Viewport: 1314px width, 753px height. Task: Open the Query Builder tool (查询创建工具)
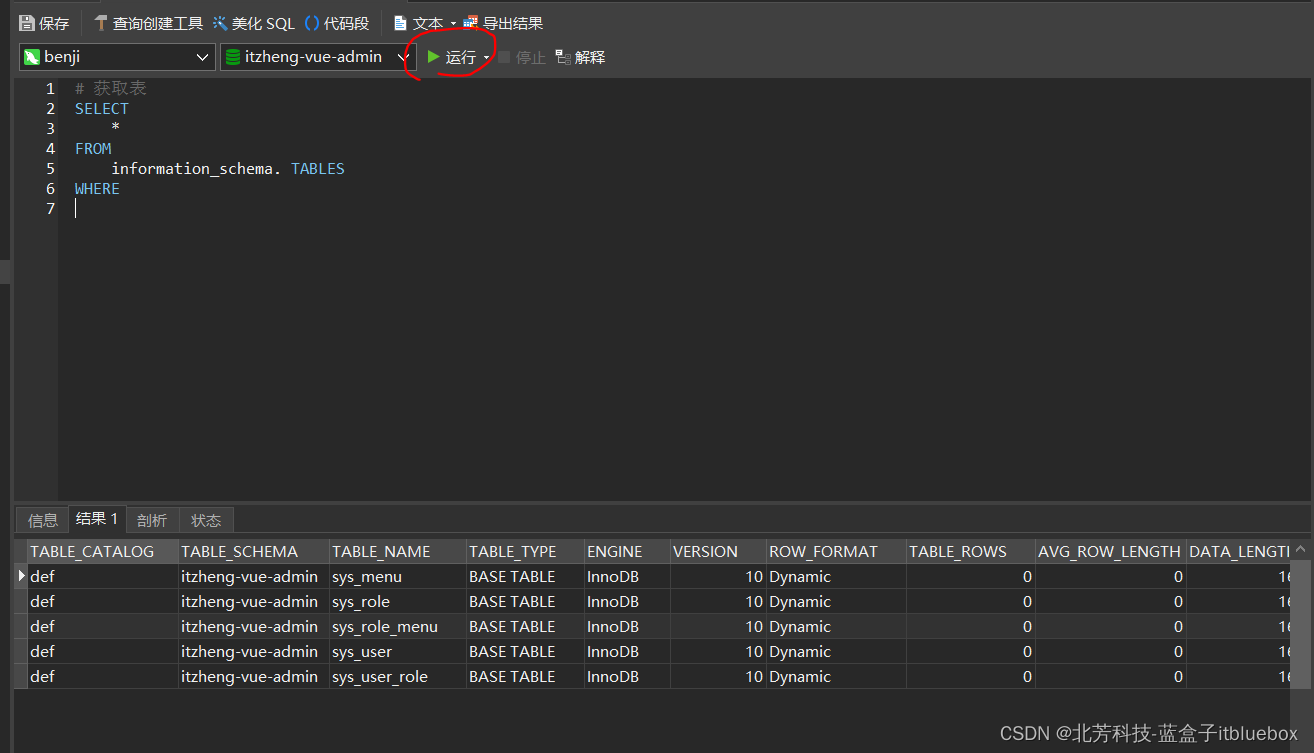point(148,23)
